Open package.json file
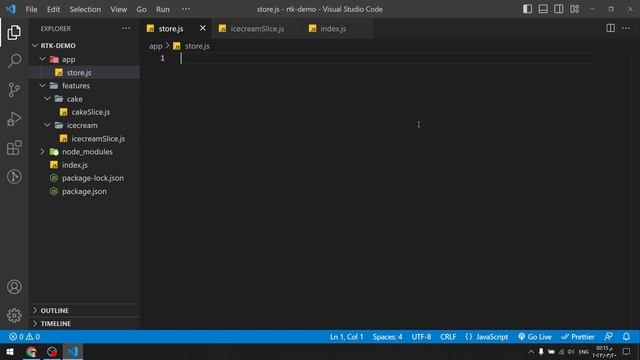The width and height of the screenshot is (640, 360). click(85, 191)
